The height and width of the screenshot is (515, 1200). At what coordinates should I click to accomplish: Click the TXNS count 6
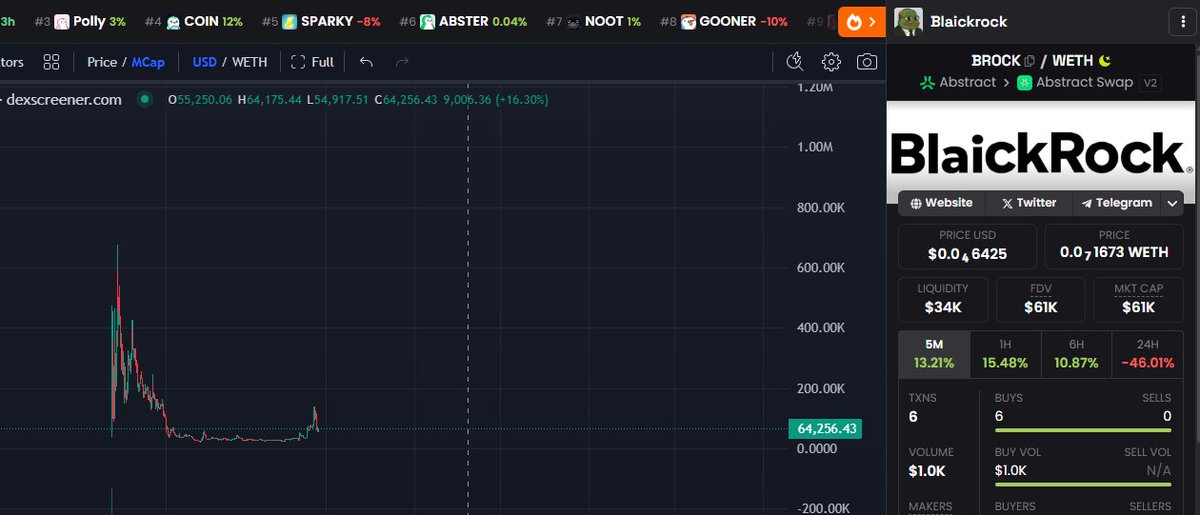pos(913,416)
